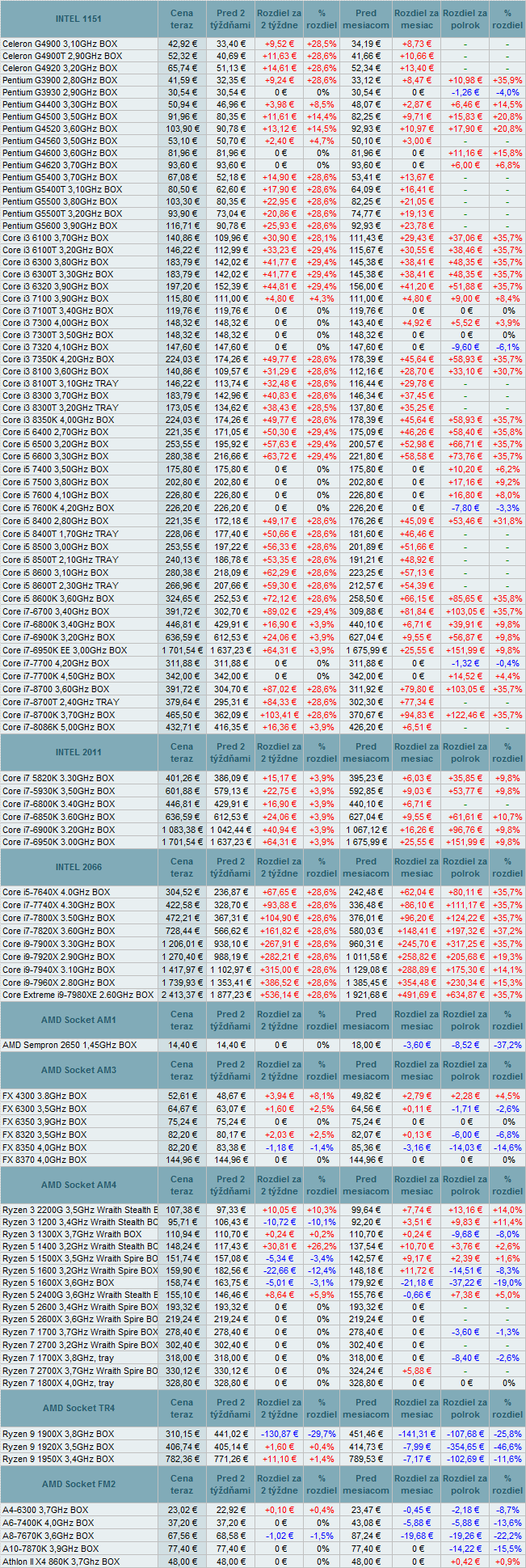Click 'Rozdiel za polrok' header in INTEL 2011 section

point(465,753)
